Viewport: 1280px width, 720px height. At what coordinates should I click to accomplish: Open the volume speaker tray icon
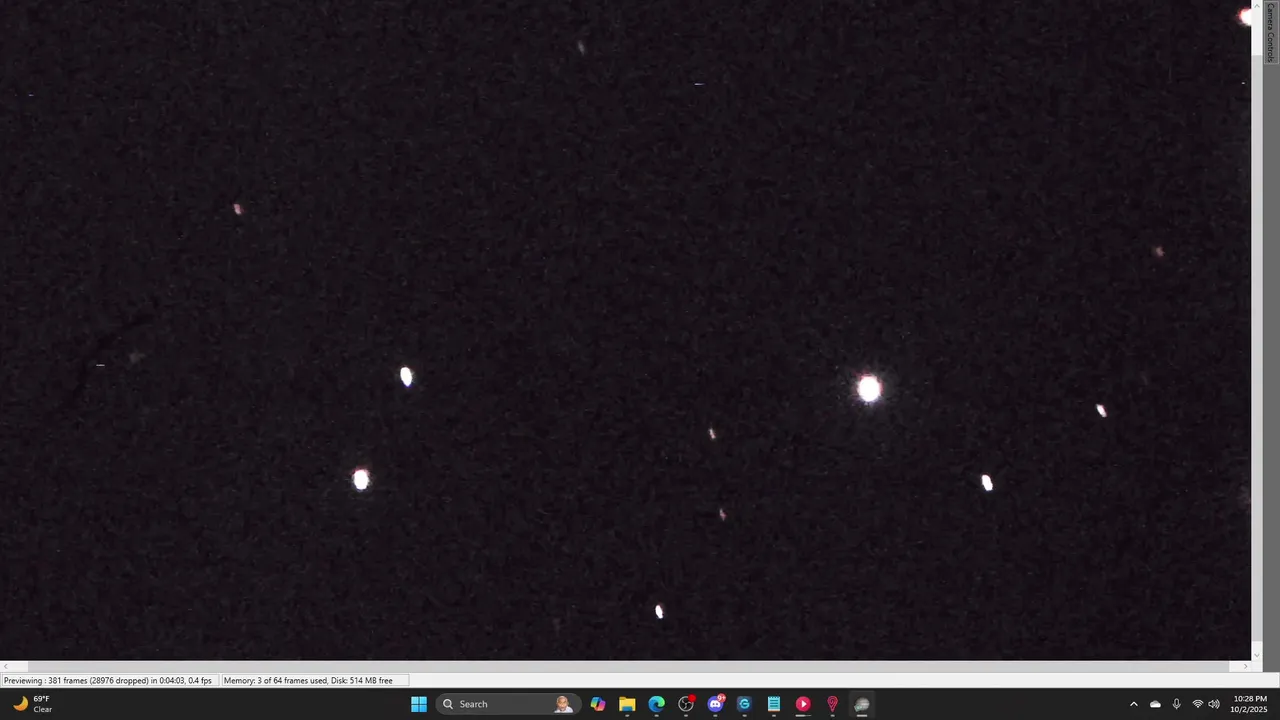click(x=1214, y=704)
